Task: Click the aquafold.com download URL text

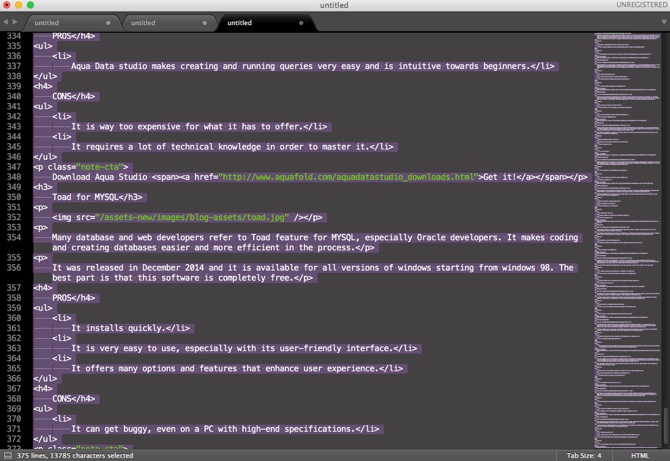Action: tap(348, 177)
